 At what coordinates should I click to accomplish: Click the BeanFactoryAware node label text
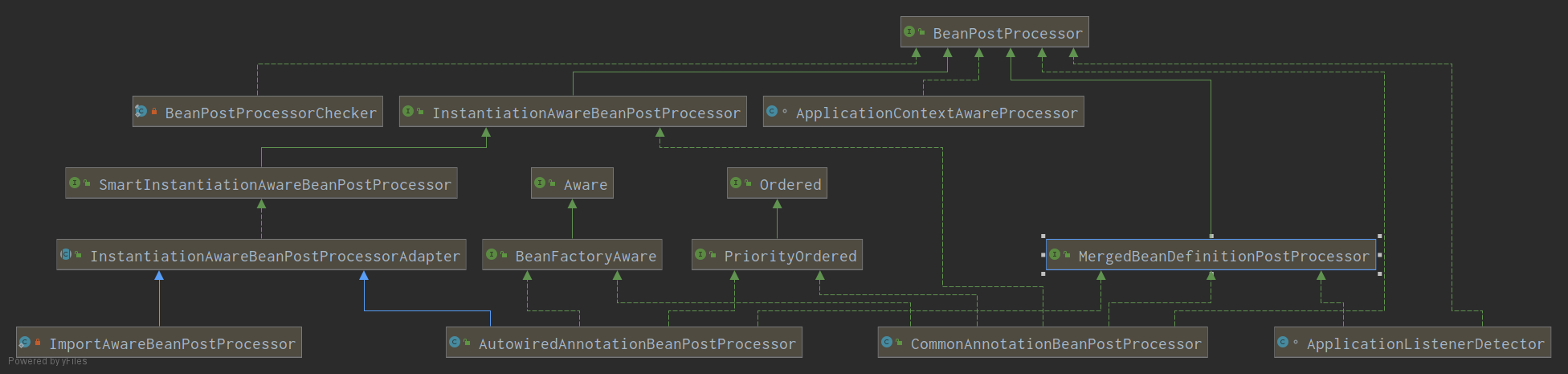[x=586, y=257]
